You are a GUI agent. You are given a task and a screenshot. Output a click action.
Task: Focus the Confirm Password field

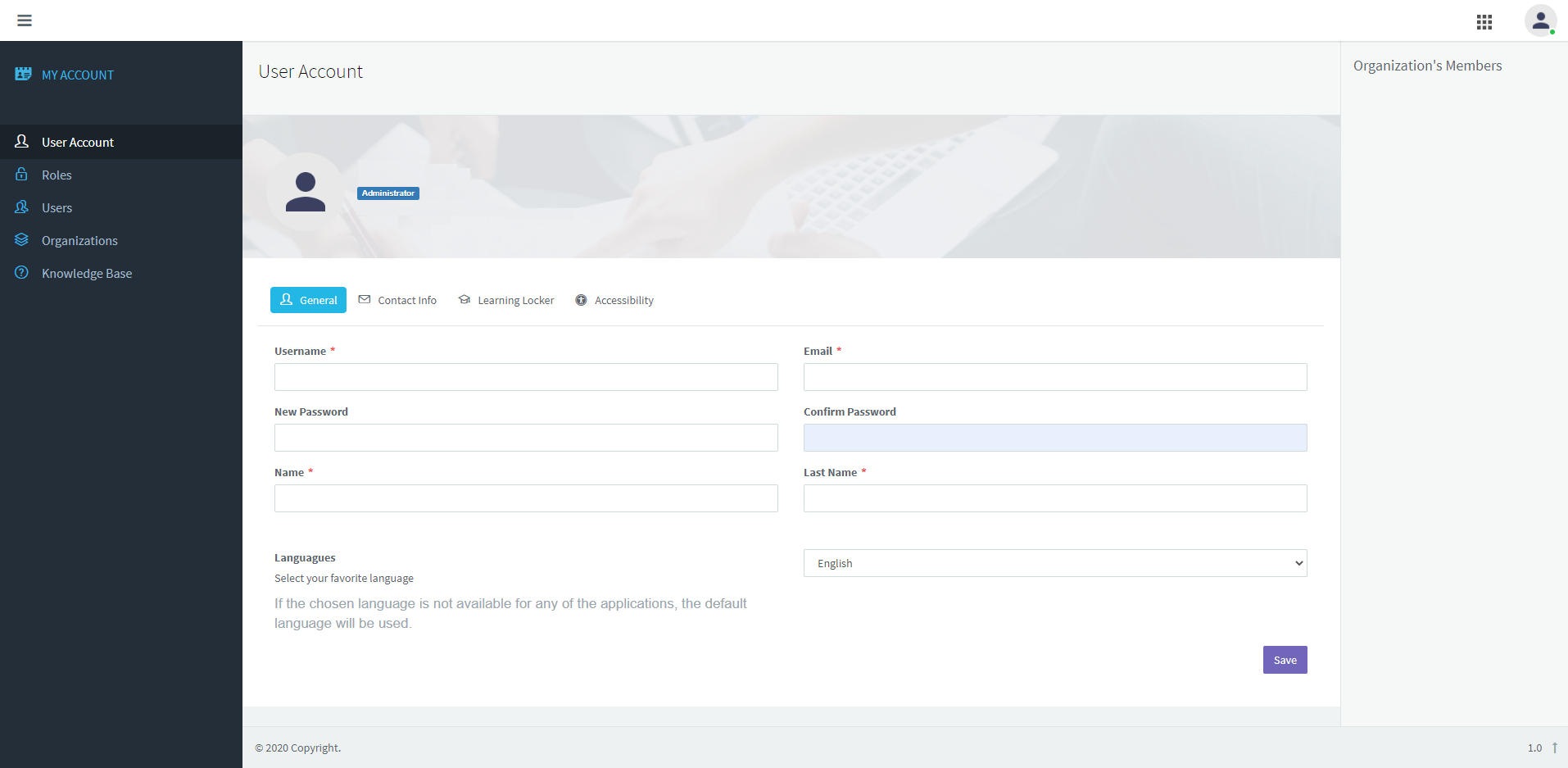coord(1055,438)
